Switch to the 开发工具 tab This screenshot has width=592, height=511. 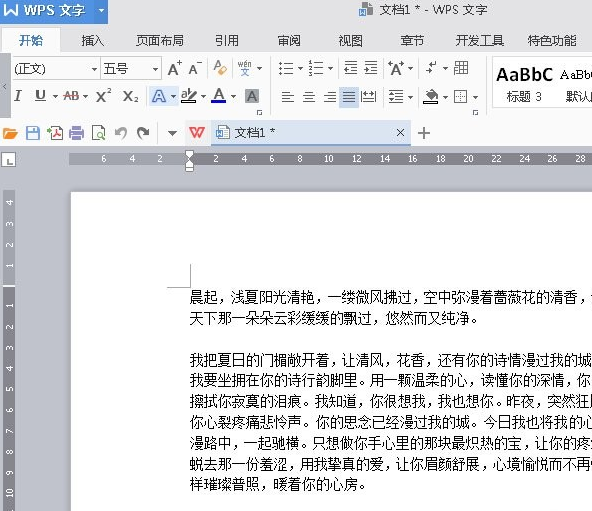(x=479, y=40)
